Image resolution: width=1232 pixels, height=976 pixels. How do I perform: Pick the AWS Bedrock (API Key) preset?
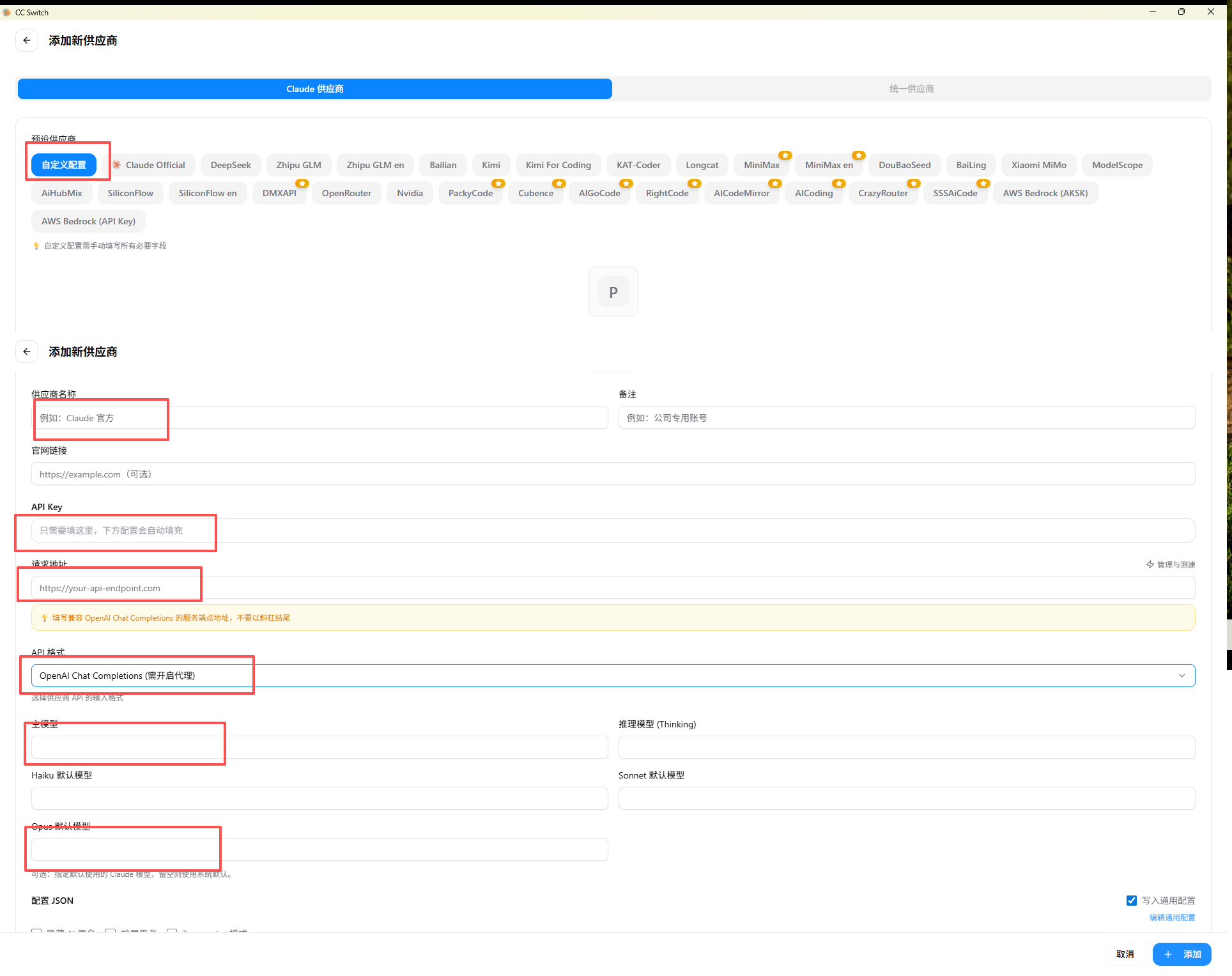pyautogui.click(x=88, y=221)
